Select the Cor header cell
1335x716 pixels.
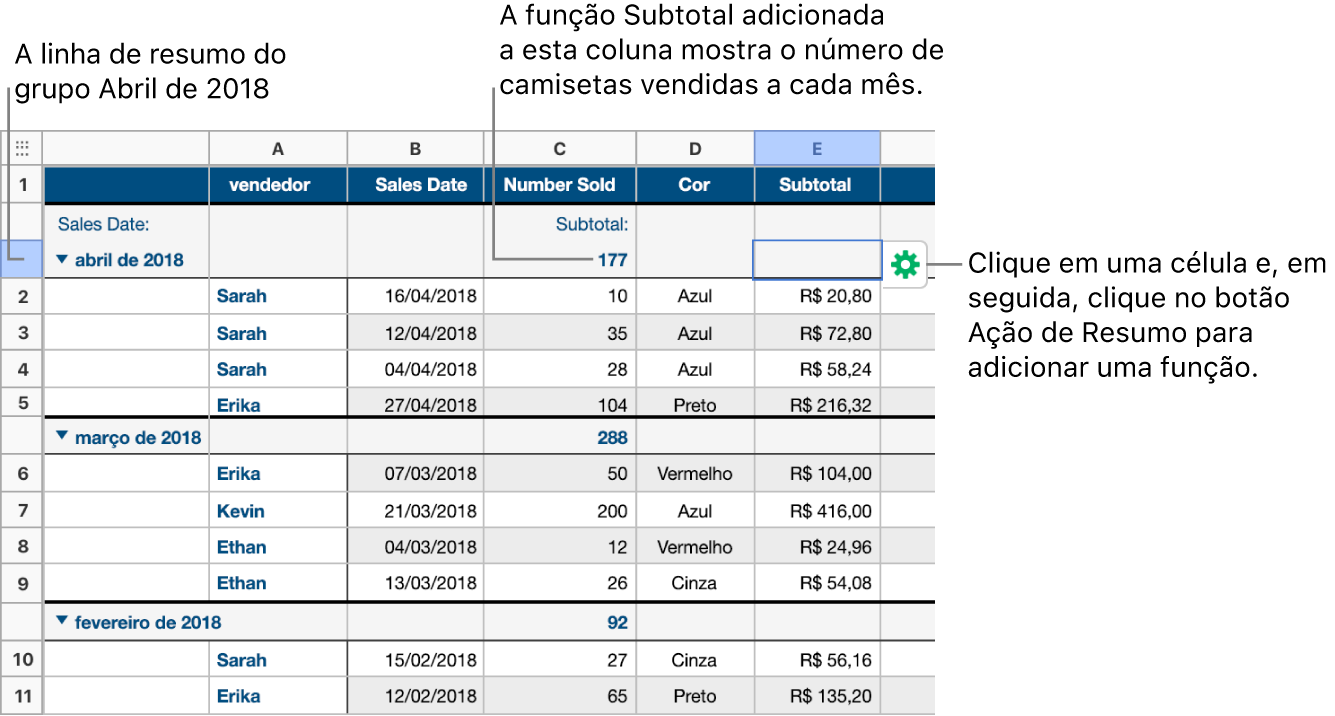694,184
